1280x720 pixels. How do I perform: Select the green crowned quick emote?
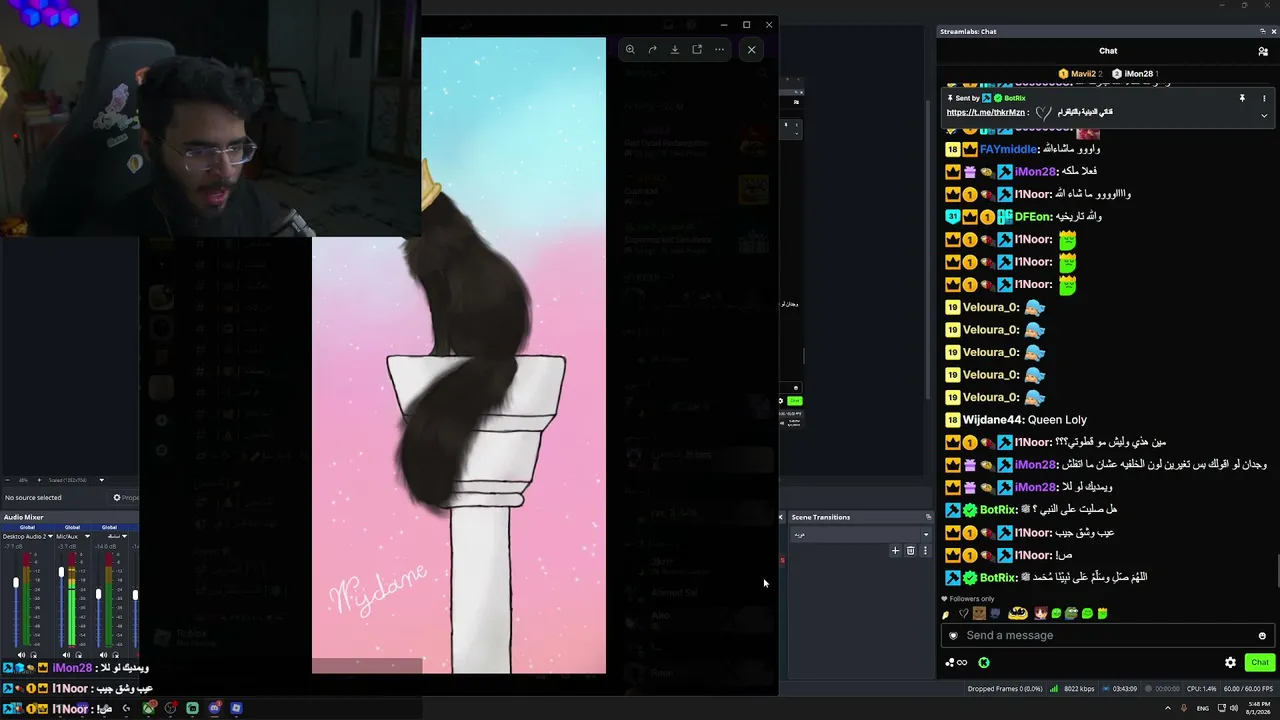point(1102,613)
